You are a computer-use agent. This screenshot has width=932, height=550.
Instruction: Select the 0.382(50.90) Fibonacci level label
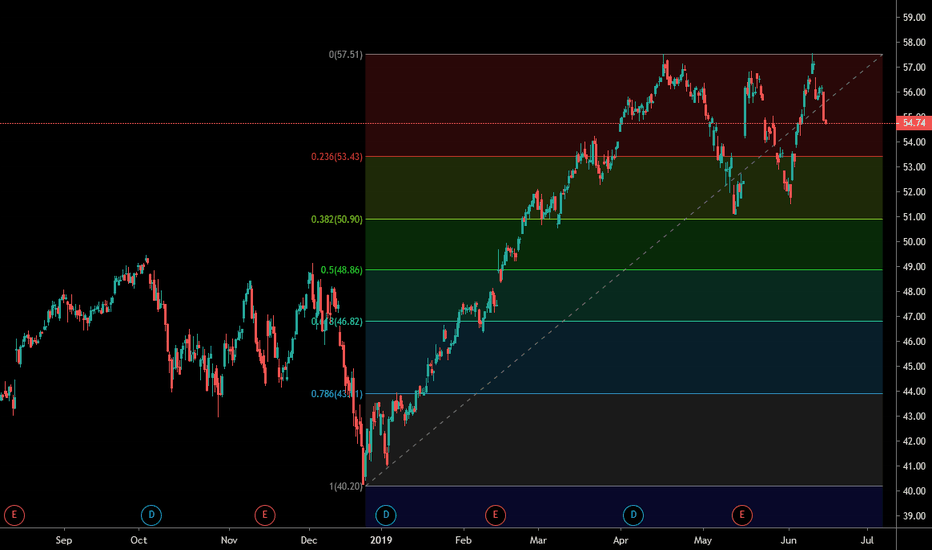point(336,219)
